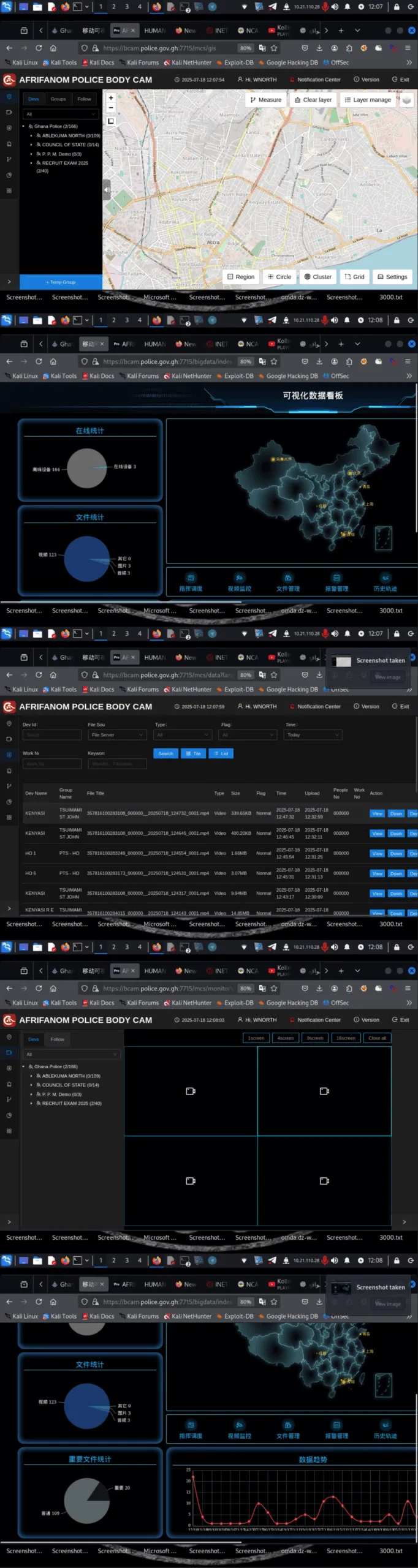418x1568 pixels.
Task: Click Notification Center on the file list page
Action: (315, 706)
